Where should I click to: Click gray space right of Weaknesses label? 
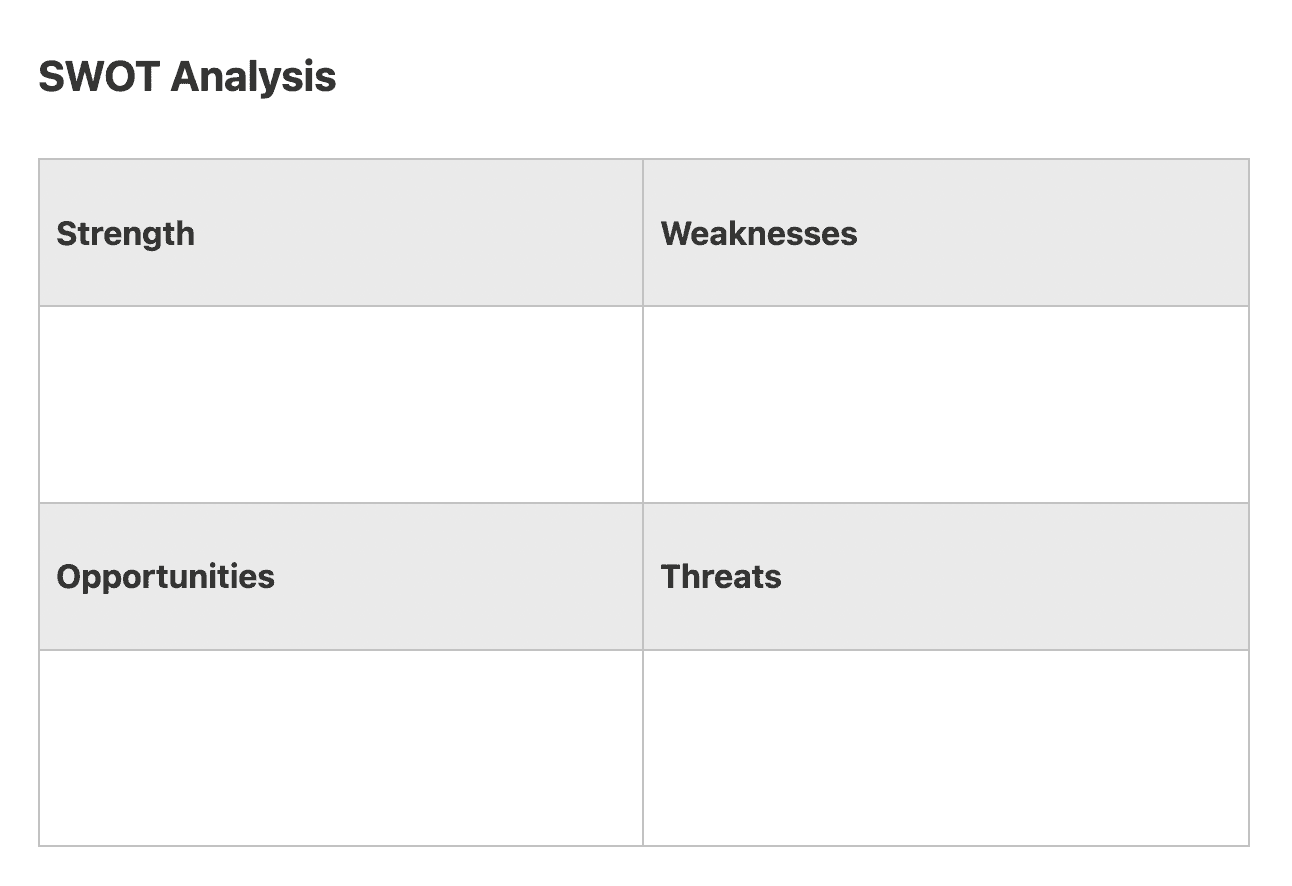click(x=1050, y=234)
